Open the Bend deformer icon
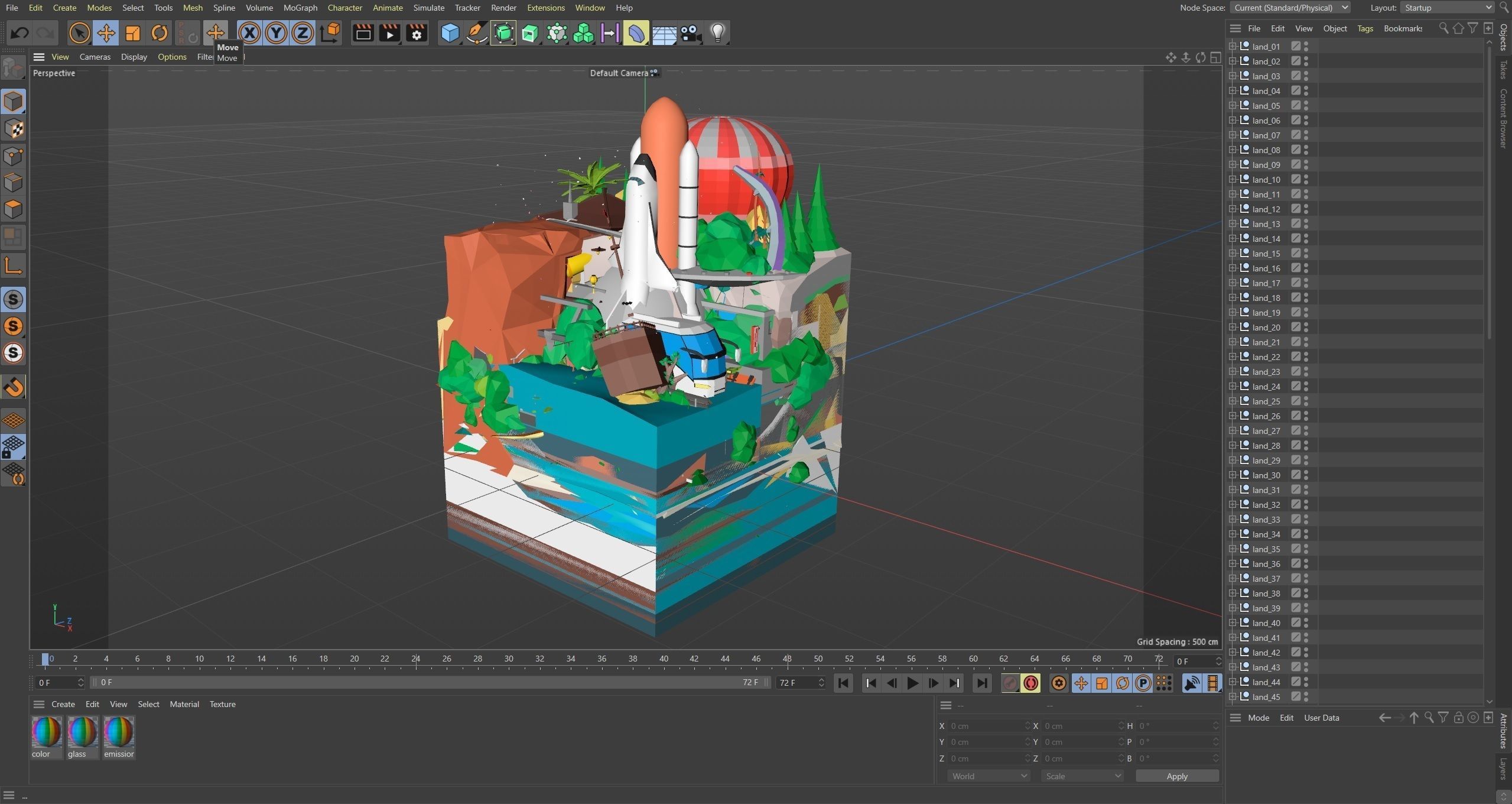Viewport: 1512px width, 804px height. (636, 33)
